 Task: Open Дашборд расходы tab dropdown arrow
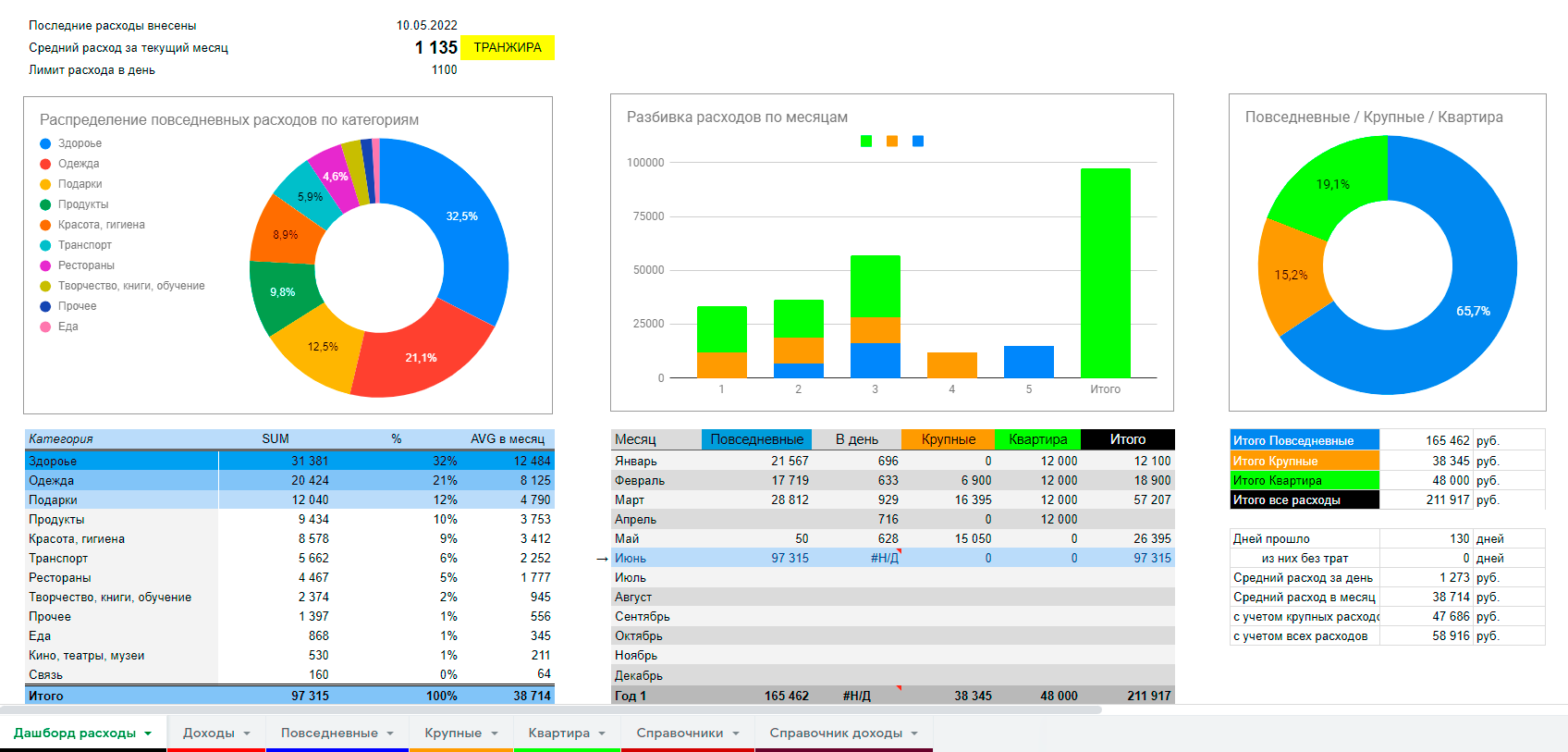pos(148,734)
